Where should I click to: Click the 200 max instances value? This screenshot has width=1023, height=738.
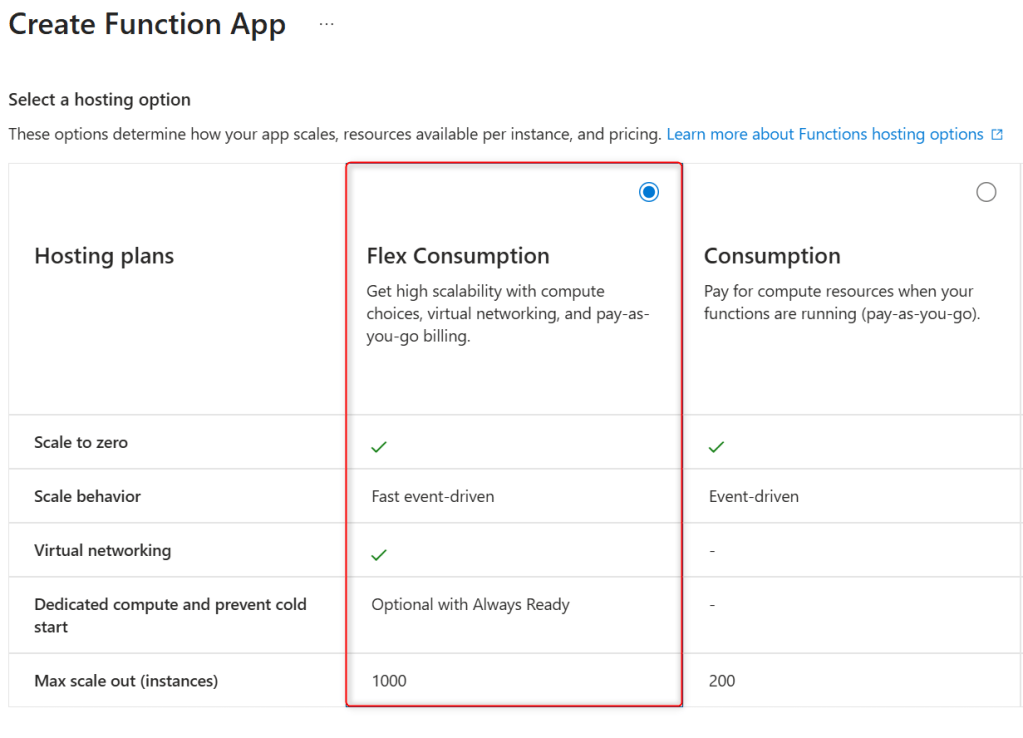pyautogui.click(x=722, y=681)
